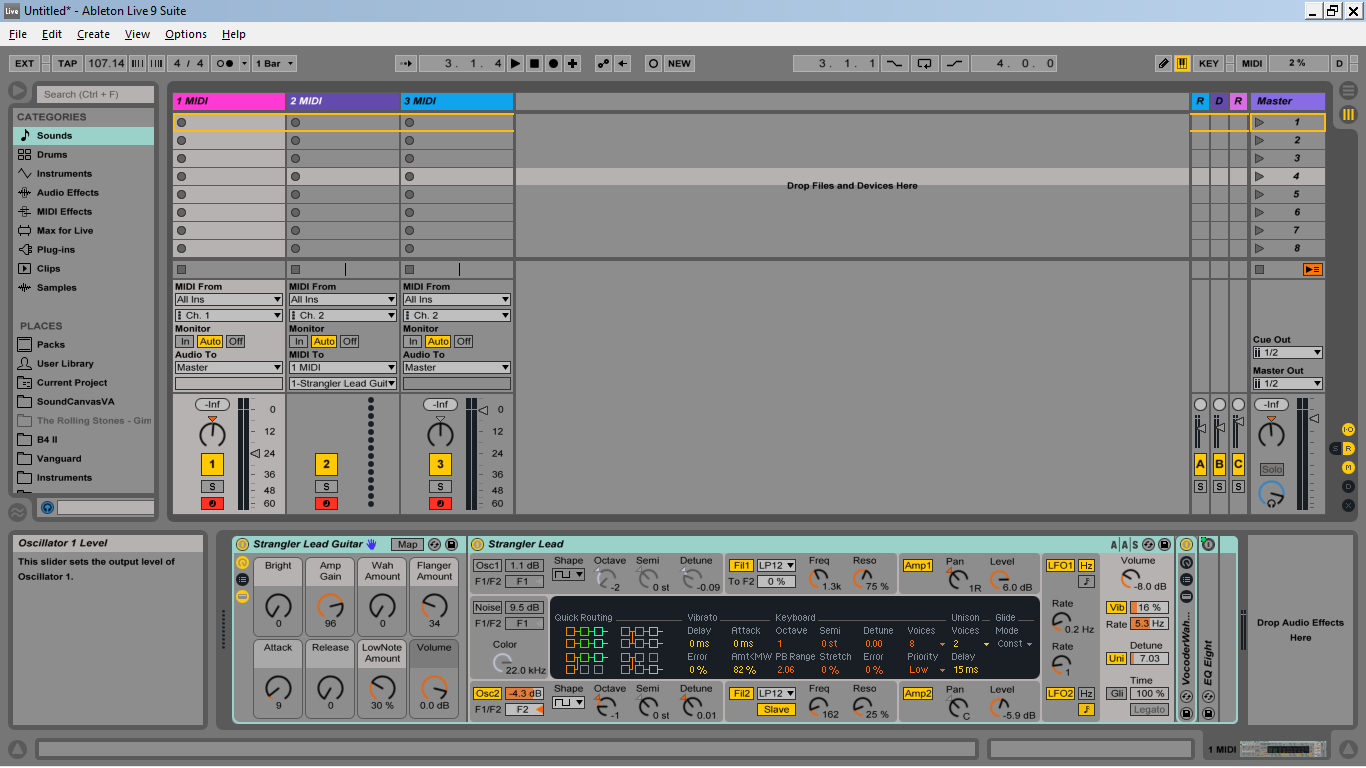Toggle the metronome button
The image size is (1366, 768).
point(227,63)
